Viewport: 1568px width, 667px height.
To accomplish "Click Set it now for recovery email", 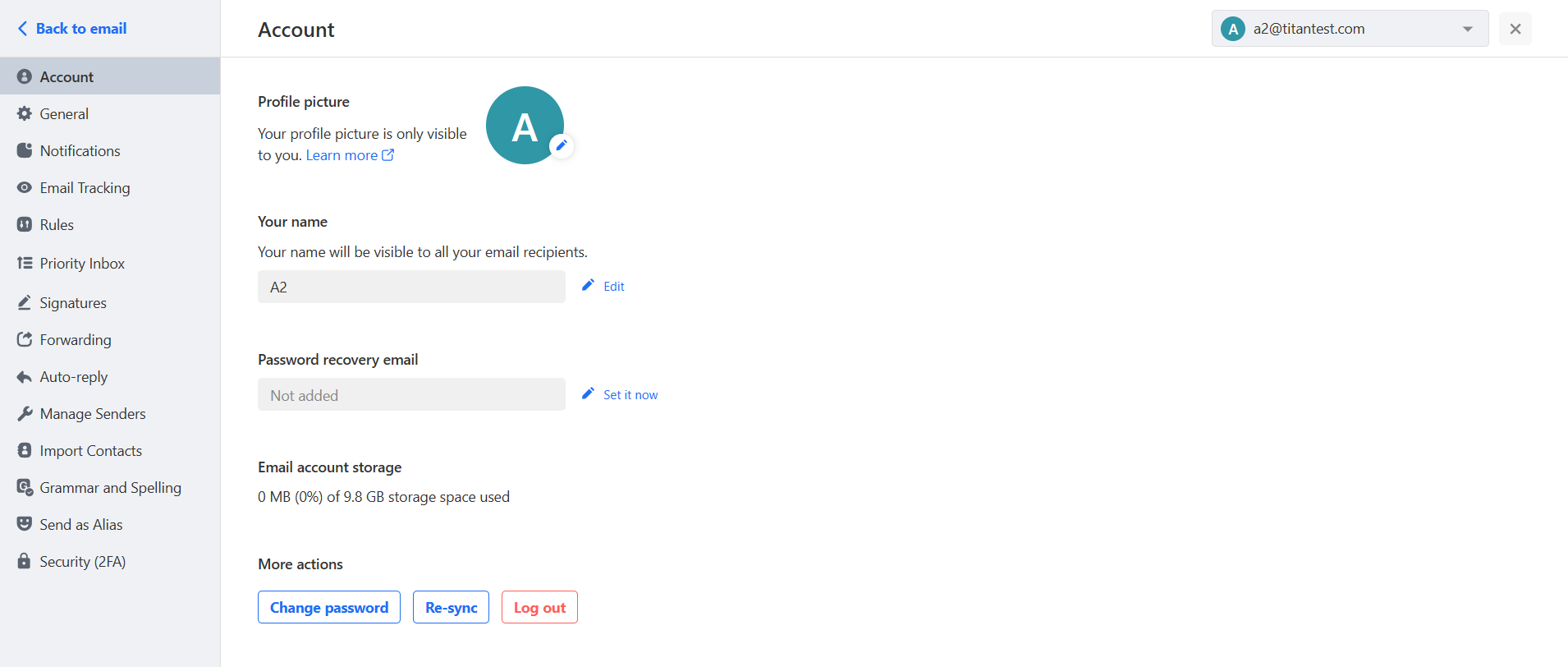I will tap(630, 395).
